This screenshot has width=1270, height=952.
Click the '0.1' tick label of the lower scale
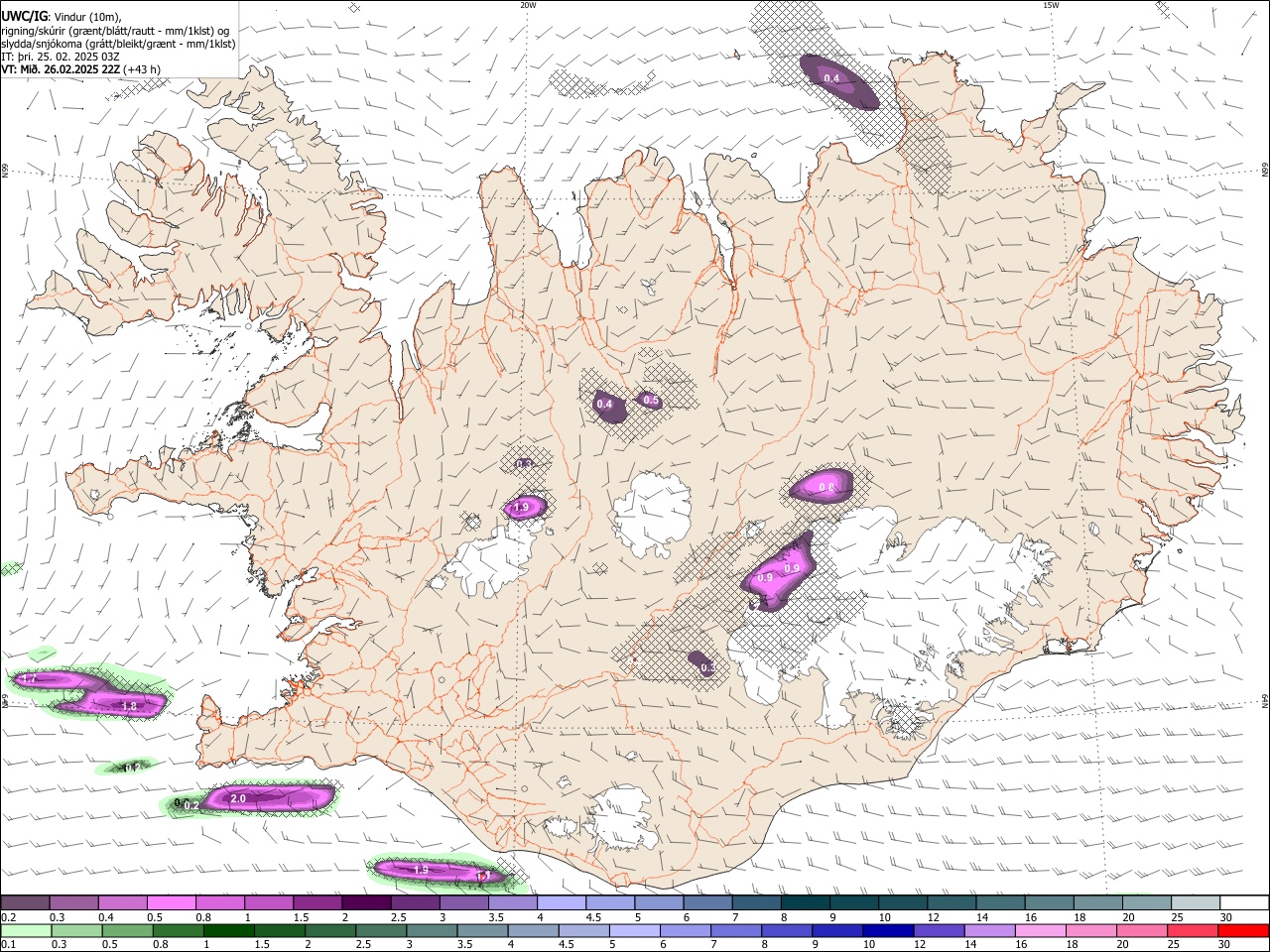[8, 945]
